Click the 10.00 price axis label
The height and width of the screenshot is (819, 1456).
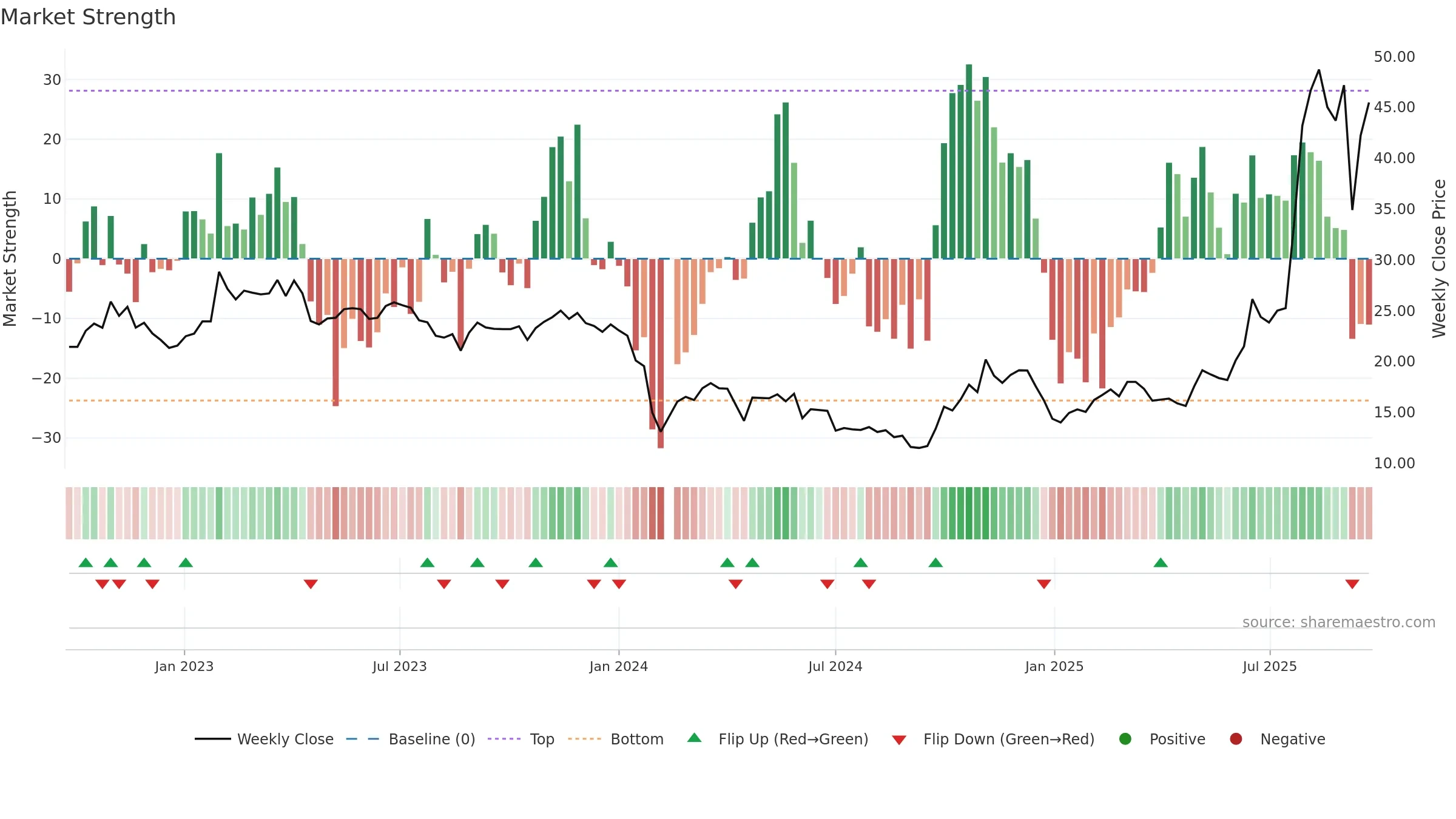[x=1394, y=463]
